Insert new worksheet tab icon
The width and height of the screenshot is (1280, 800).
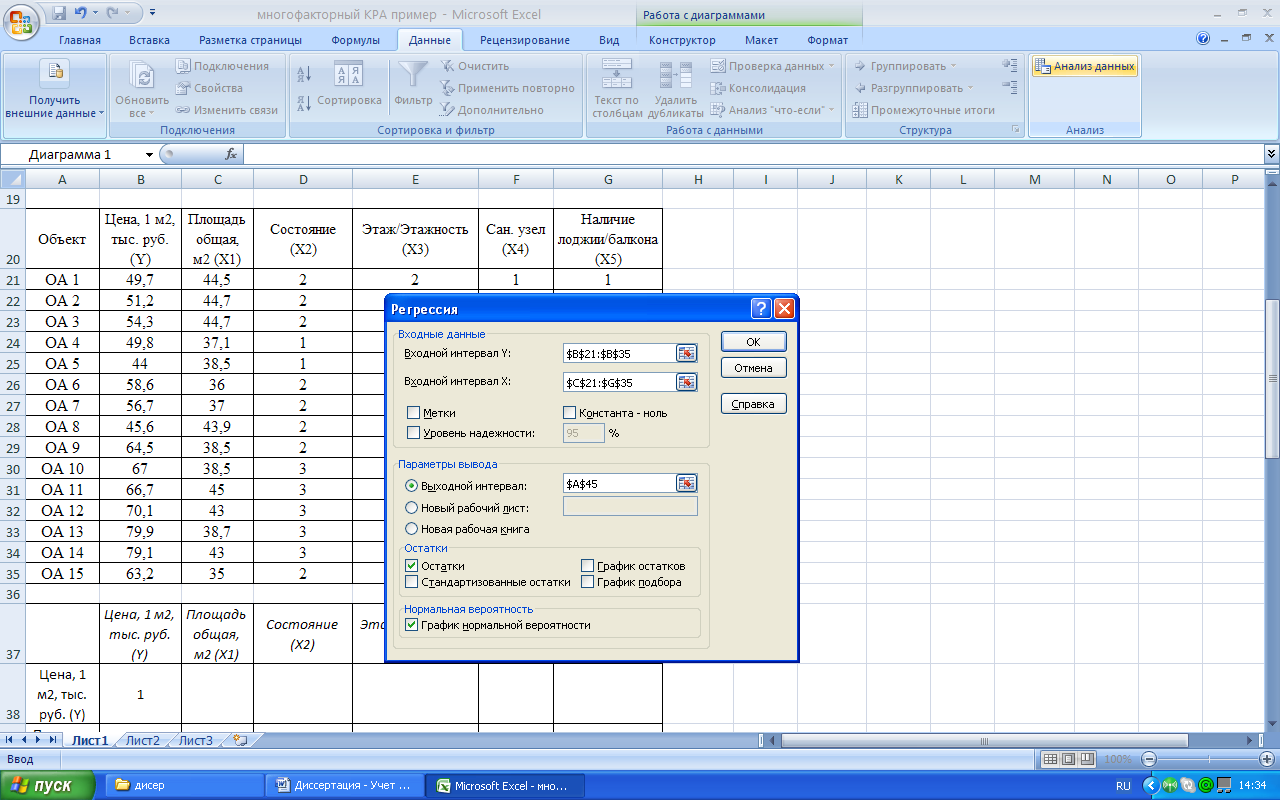coord(239,740)
